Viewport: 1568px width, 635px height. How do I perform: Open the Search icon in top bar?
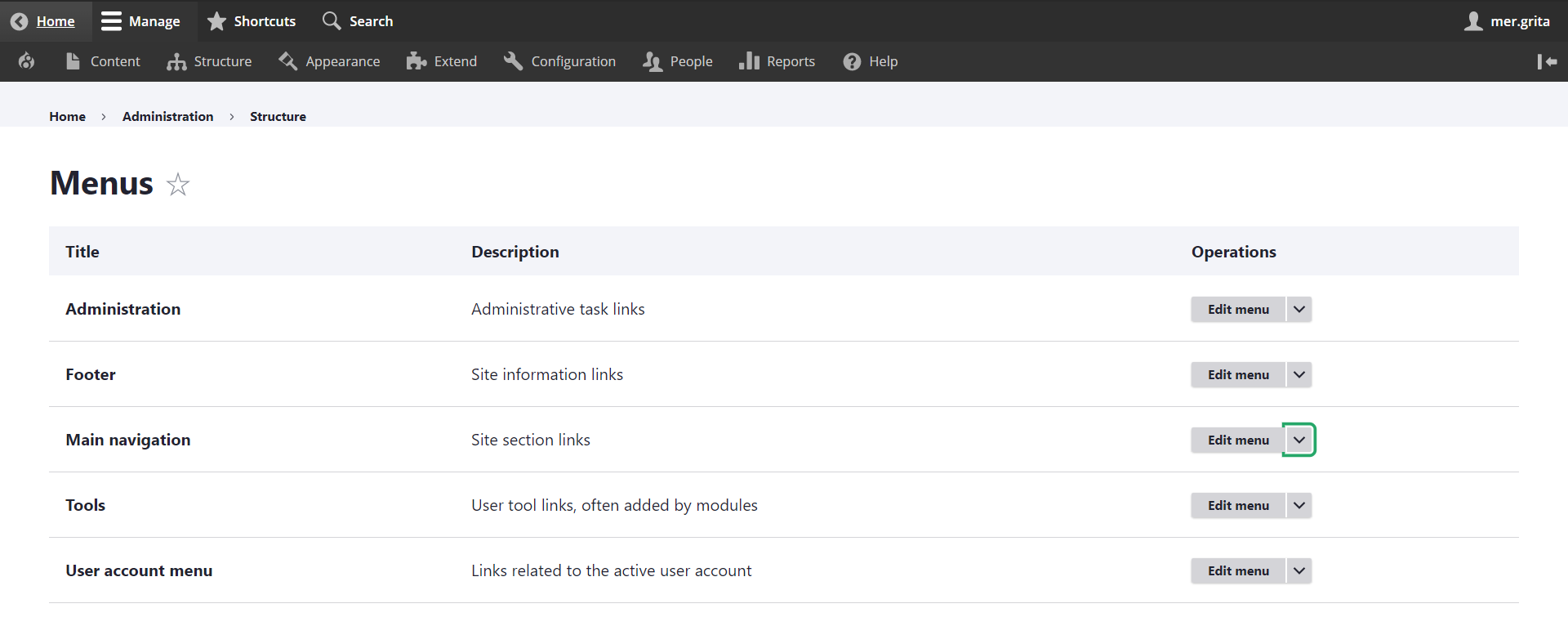click(332, 21)
